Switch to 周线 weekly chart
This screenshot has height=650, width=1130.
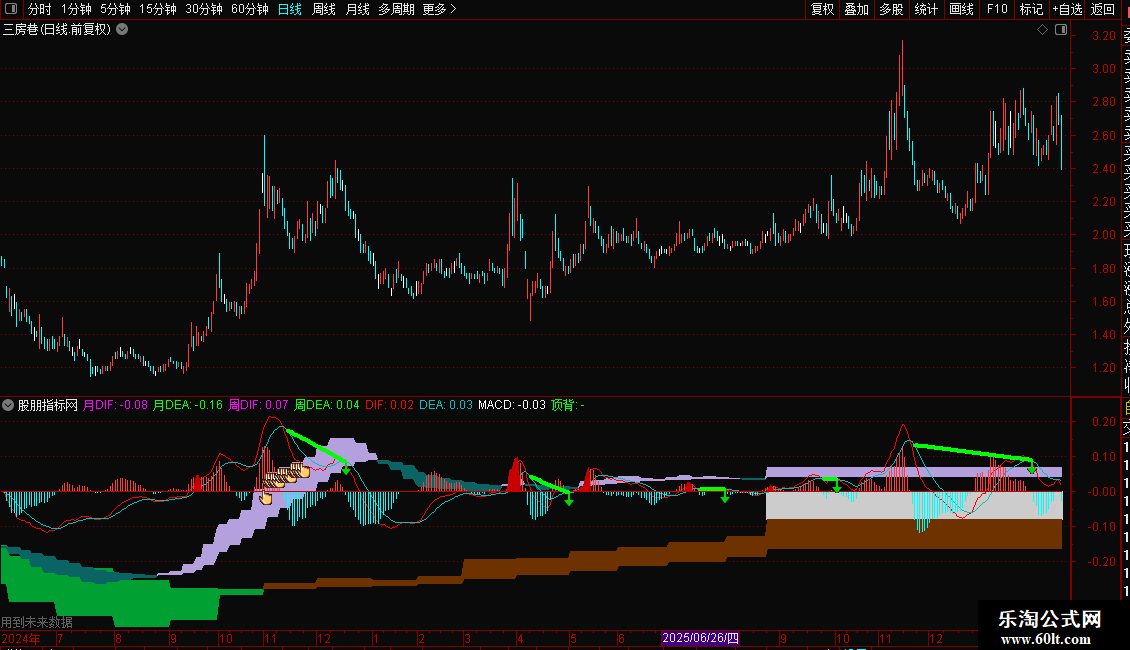coord(324,9)
